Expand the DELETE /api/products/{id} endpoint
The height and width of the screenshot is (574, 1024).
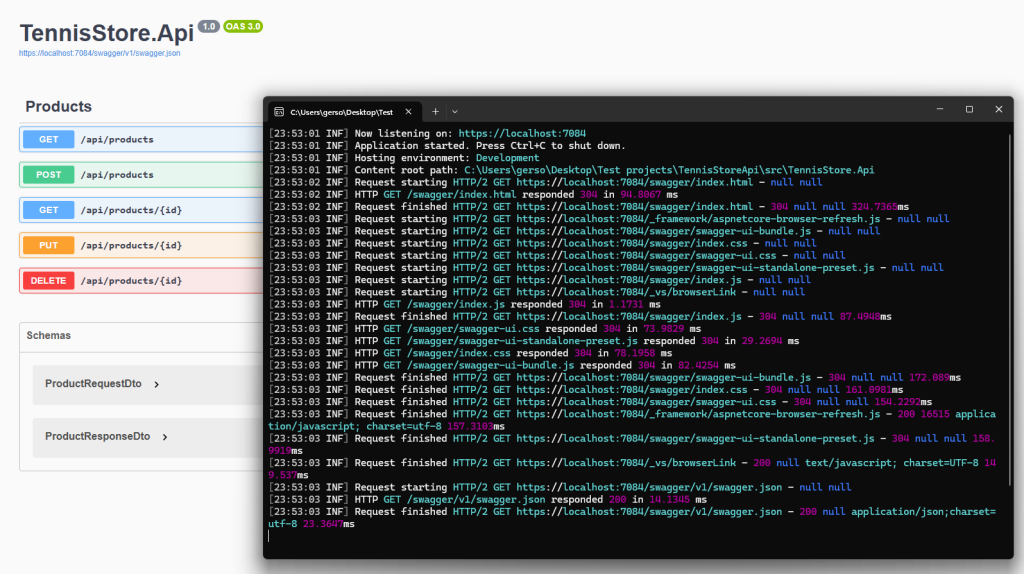(141, 281)
